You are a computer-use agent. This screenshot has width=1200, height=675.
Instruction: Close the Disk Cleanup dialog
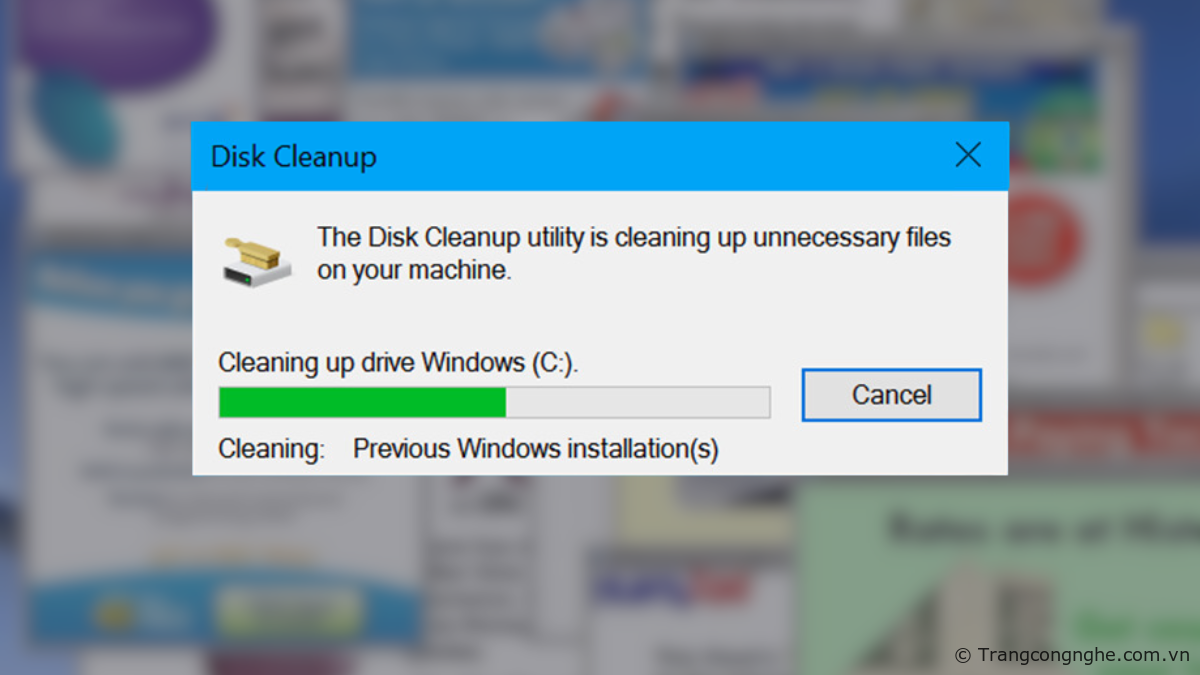click(x=968, y=155)
